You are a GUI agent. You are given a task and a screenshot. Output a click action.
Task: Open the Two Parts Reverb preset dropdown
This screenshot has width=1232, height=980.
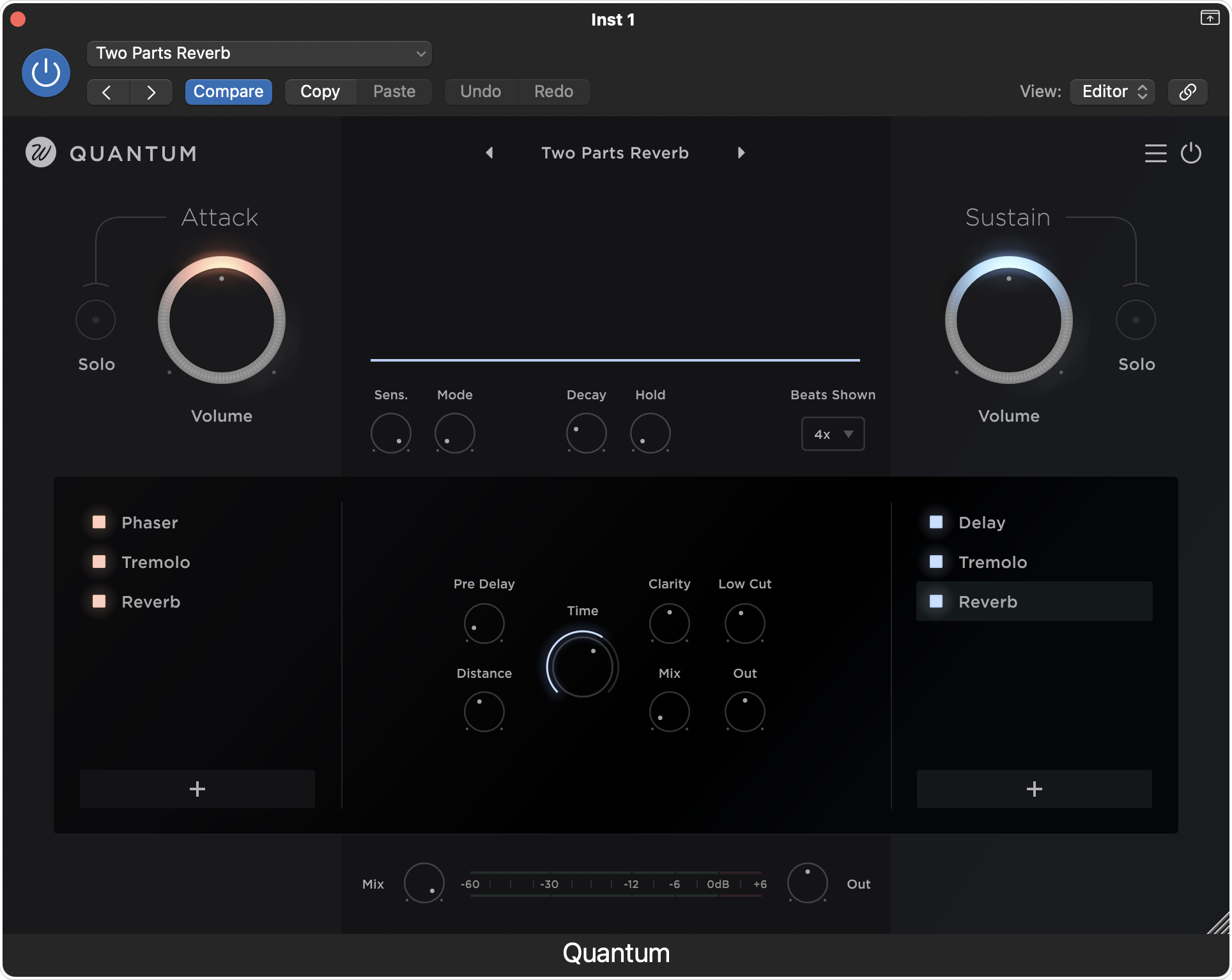tap(259, 54)
